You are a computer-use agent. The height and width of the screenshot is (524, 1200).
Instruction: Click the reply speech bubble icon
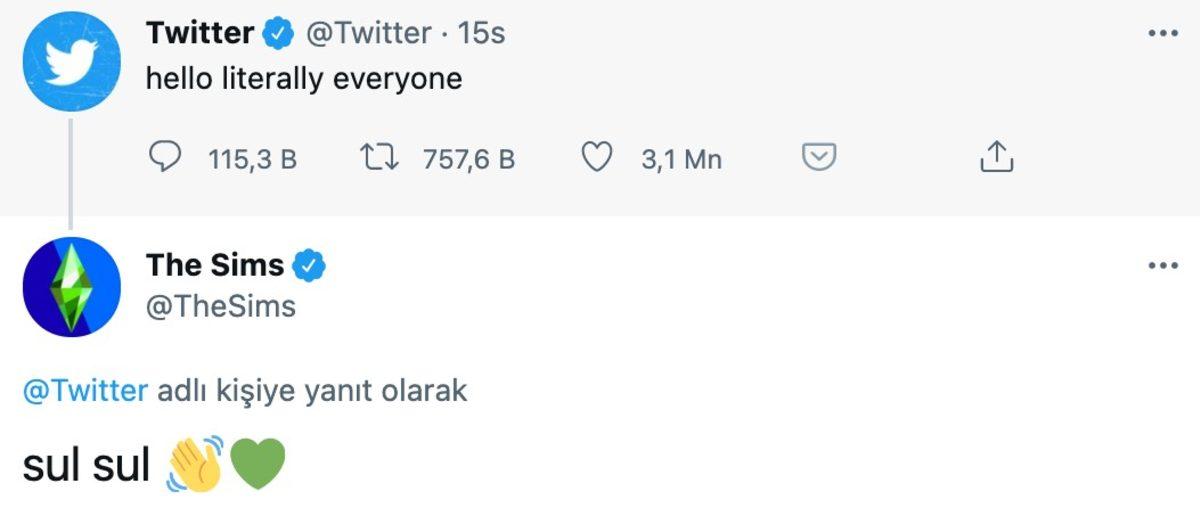point(165,158)
